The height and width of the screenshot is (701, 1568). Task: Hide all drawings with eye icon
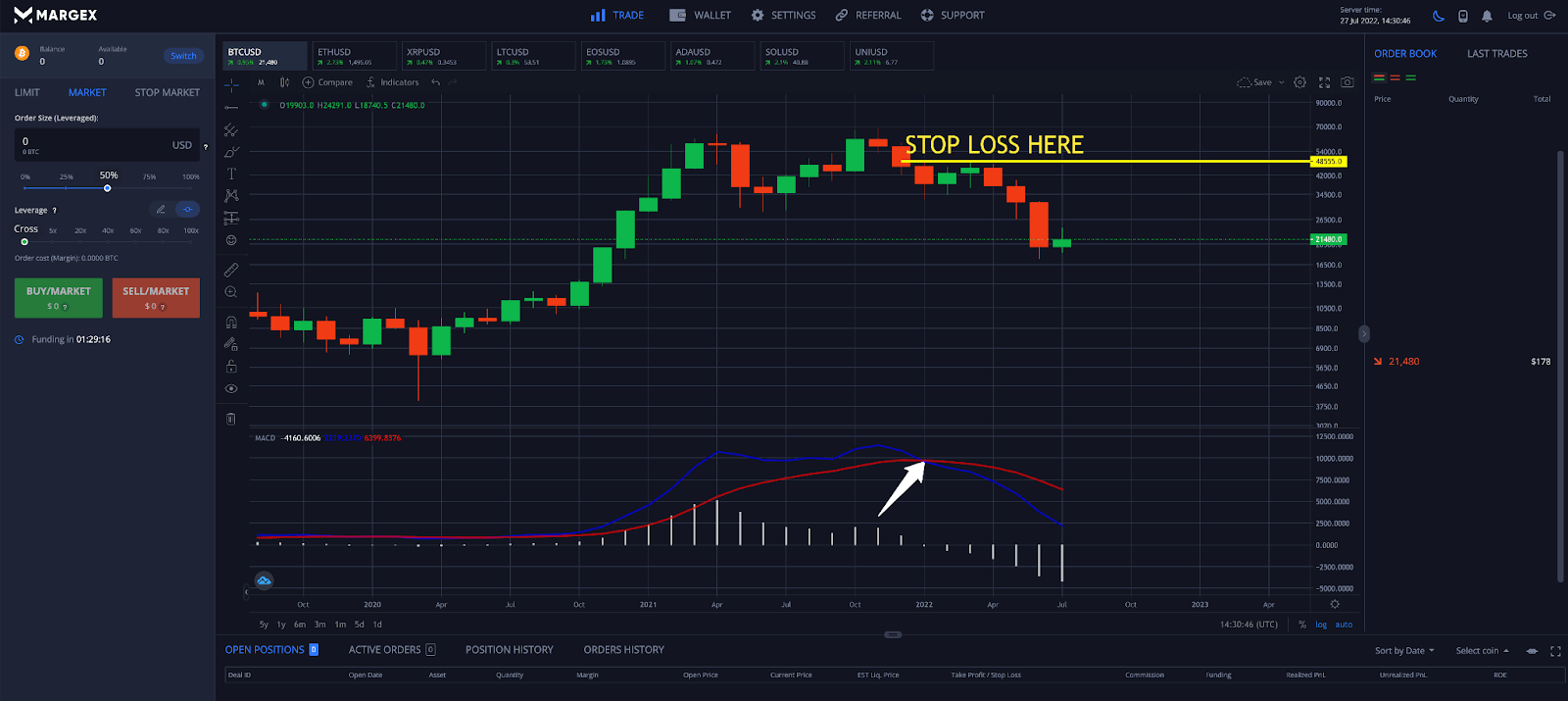(231, 389)
